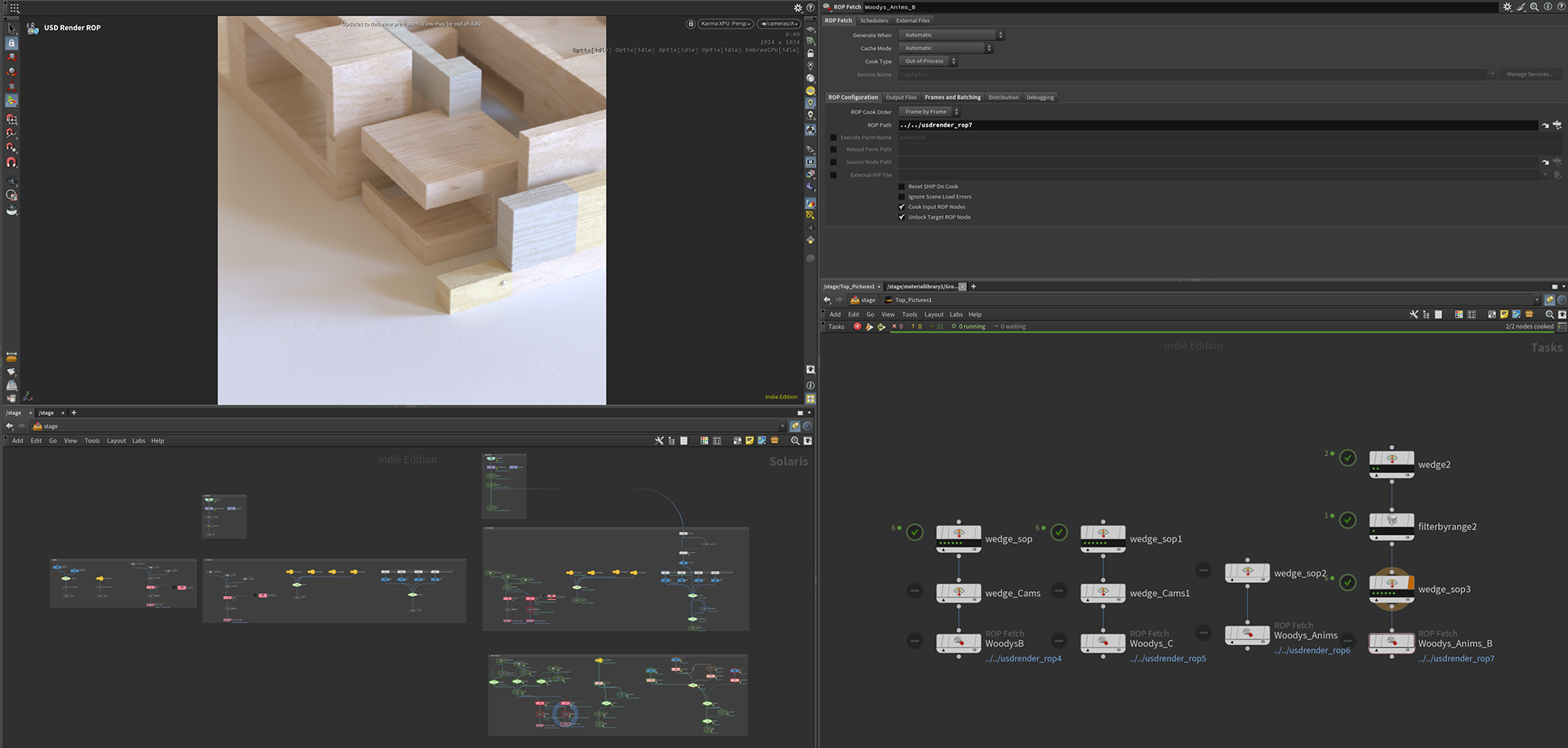Open pane grid menu at top left
Screen dimensions: 1568x748
pos(14,7)
